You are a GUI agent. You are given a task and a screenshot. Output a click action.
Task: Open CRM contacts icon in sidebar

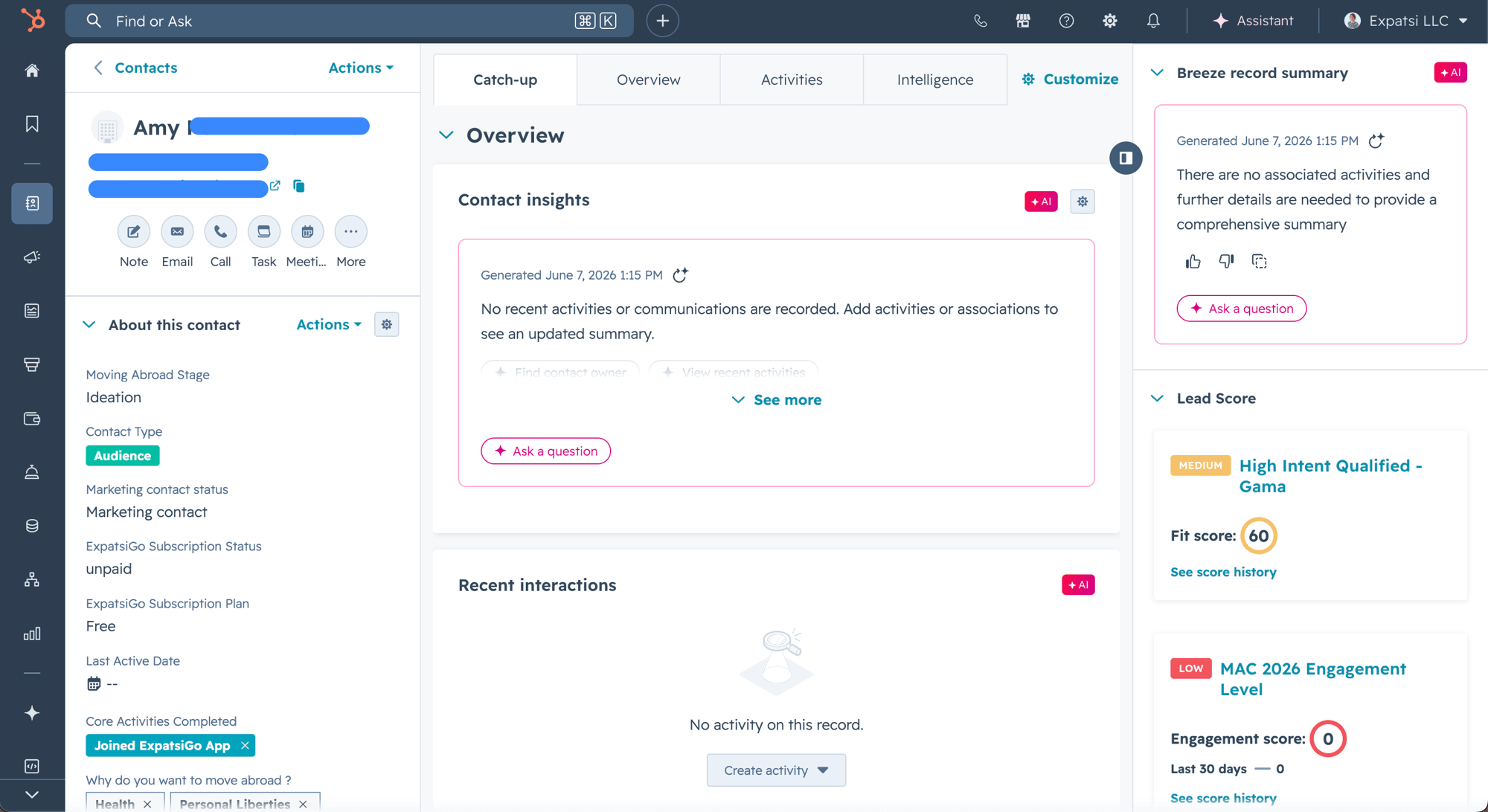[x=32, y=203]
